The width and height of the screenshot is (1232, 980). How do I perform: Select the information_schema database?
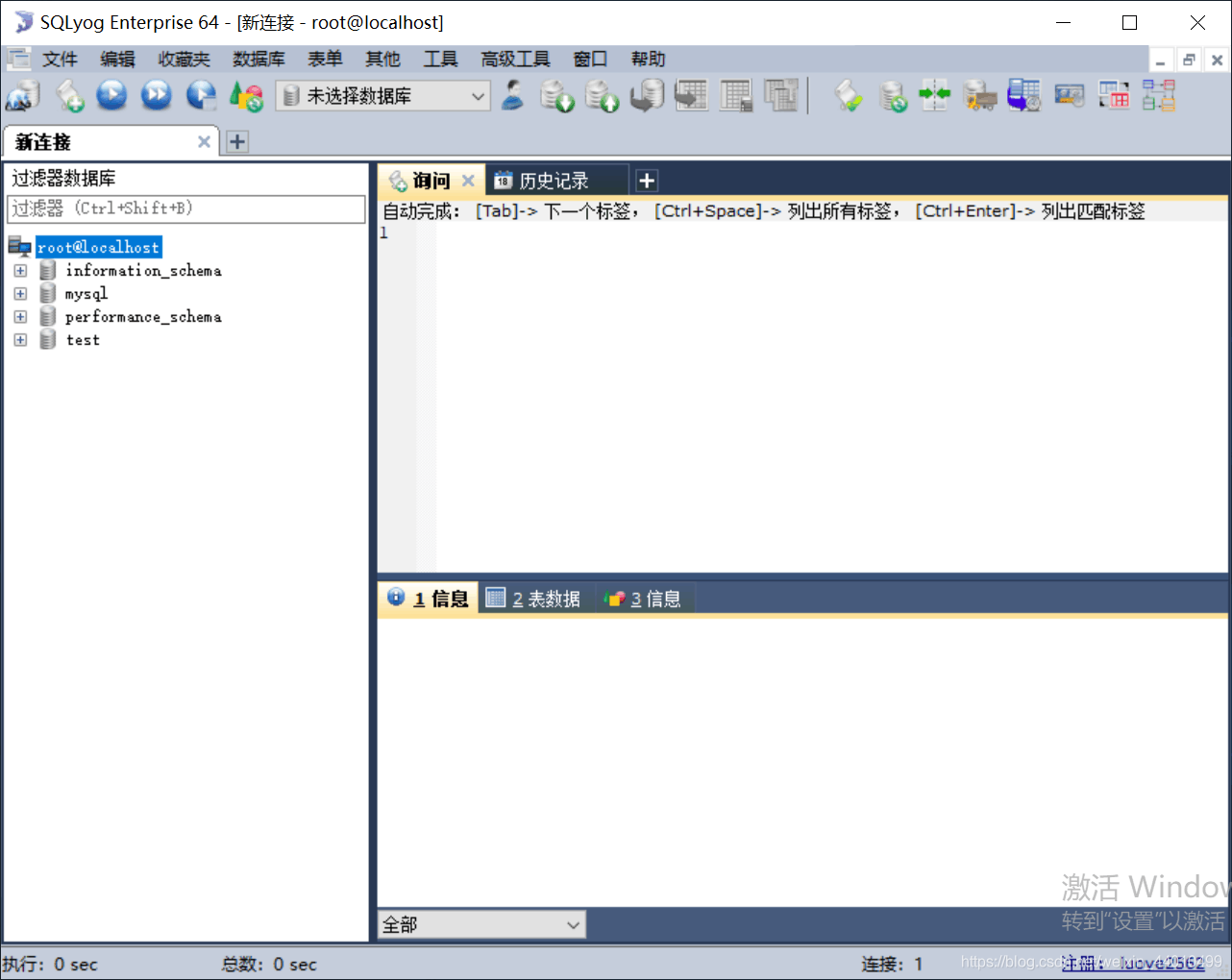tap(143, 271)
